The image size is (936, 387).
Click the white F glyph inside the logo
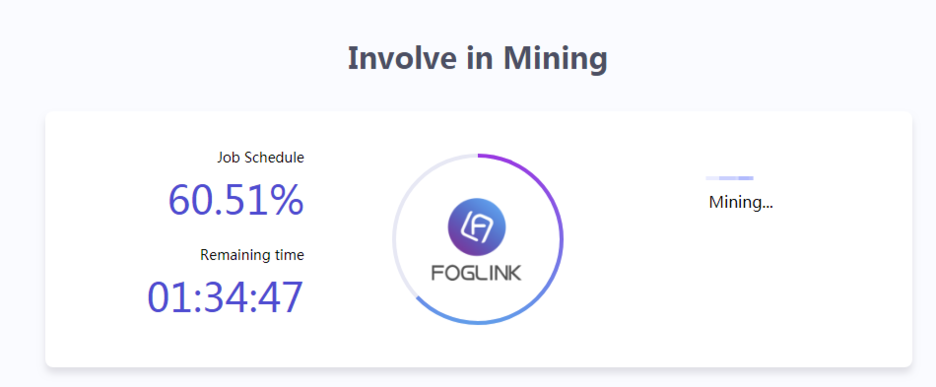tap(477, 227)
